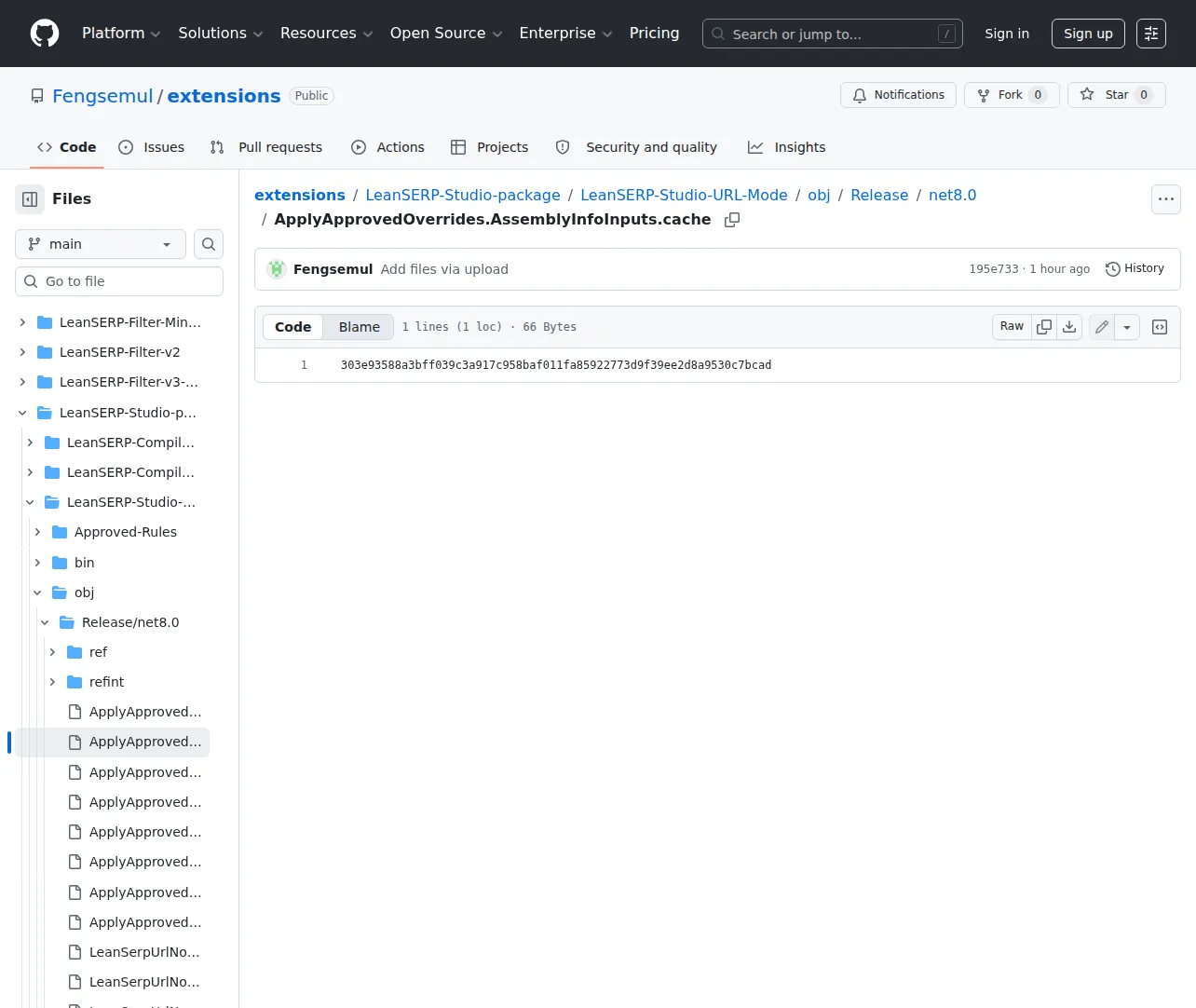Edit this file pencil icon

click(x=1102, y=327)
